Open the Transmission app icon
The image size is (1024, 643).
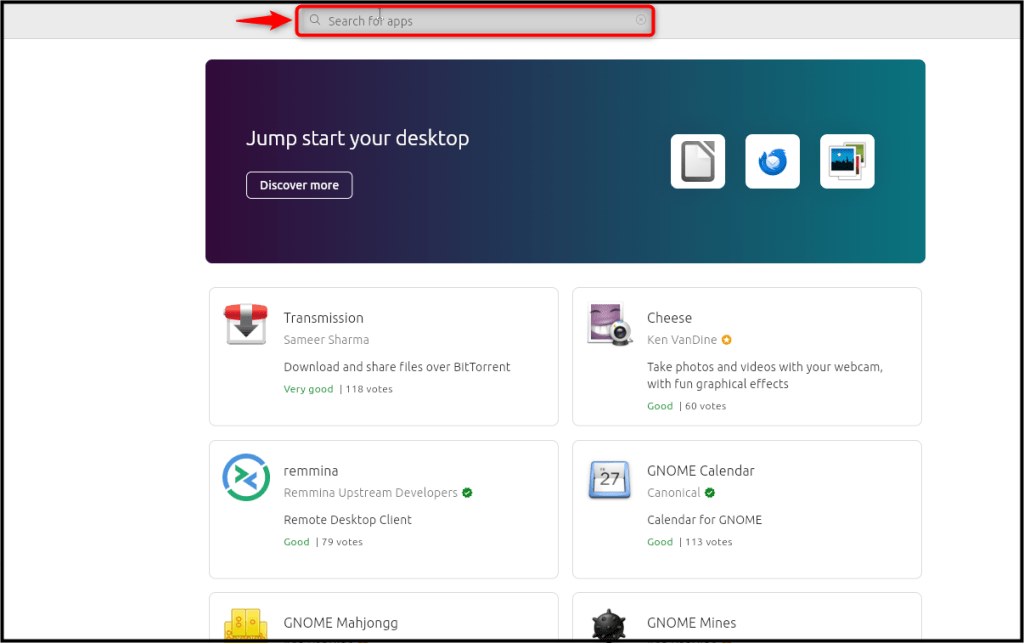[245, 324]
